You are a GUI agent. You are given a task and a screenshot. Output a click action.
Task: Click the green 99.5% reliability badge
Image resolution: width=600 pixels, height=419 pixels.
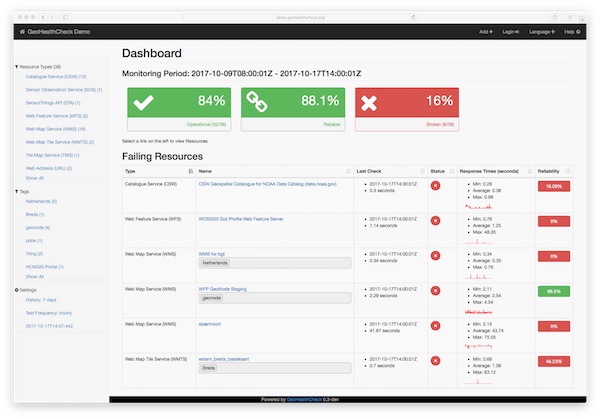(553, 291)
